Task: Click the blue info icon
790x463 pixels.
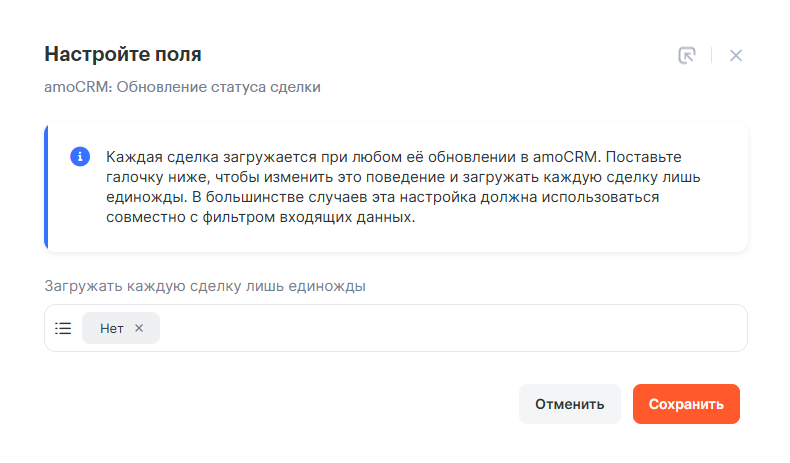Action: pos(79,158)
